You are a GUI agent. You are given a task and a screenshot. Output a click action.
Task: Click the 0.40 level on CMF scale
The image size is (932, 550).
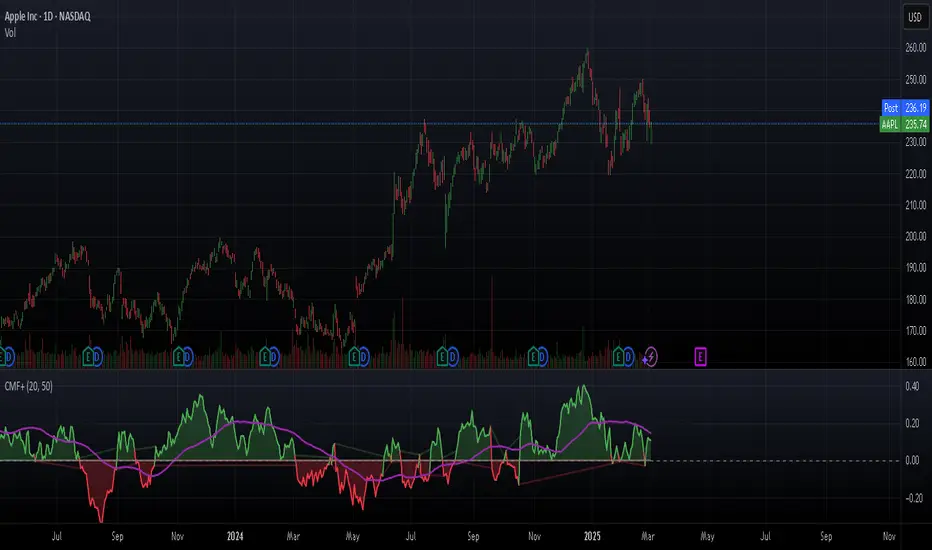coord(914,387)
